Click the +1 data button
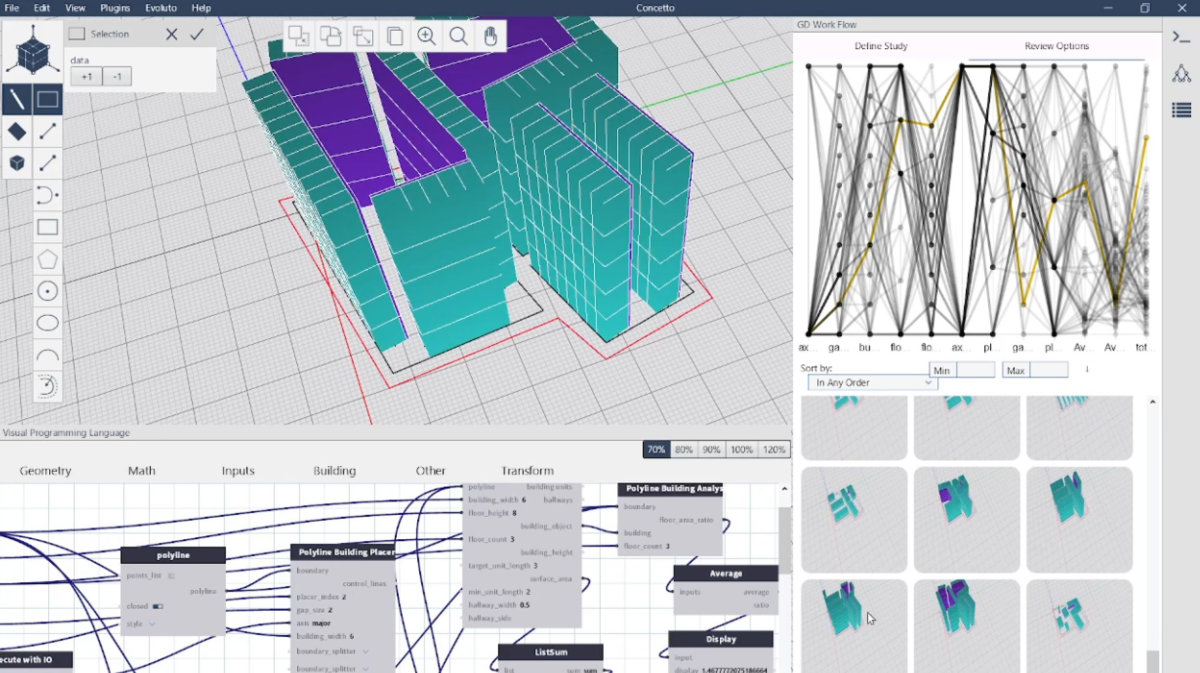Image resolution: width=1200 pixels, height=673 pixels. pos(86,77)
